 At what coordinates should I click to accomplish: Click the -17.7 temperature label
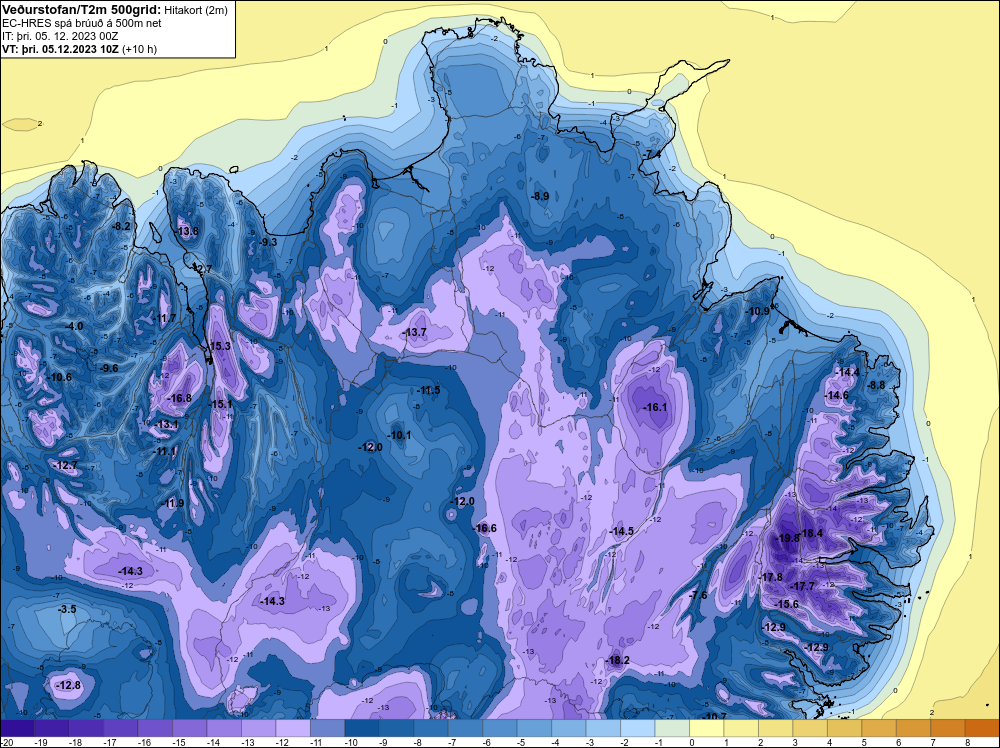(802, 586)
